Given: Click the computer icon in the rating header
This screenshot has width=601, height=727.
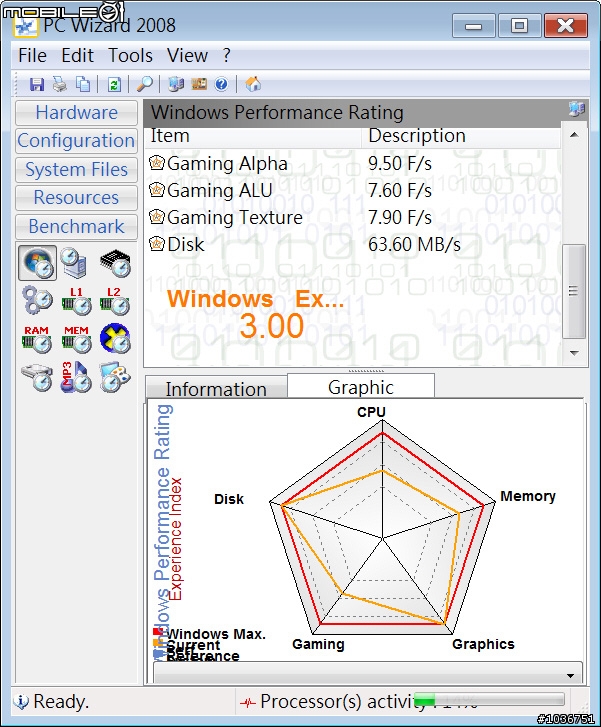Looking at the screenshot, I should (576, 109).
